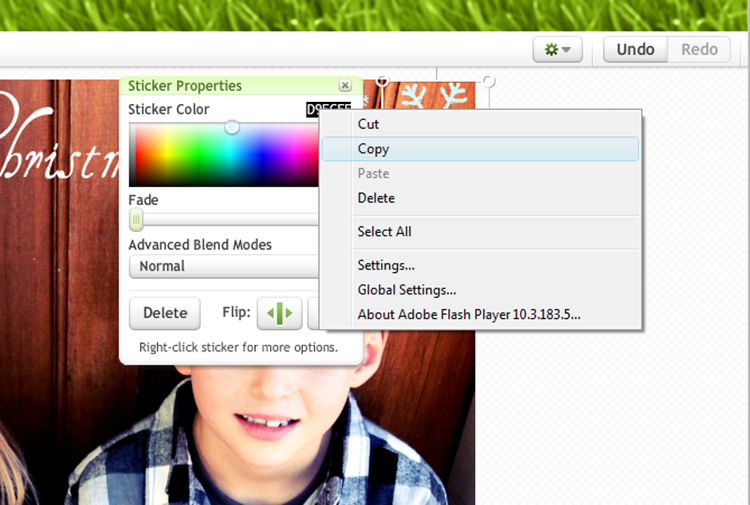Click the snowflake sticker on the photo

pos(433,95)
